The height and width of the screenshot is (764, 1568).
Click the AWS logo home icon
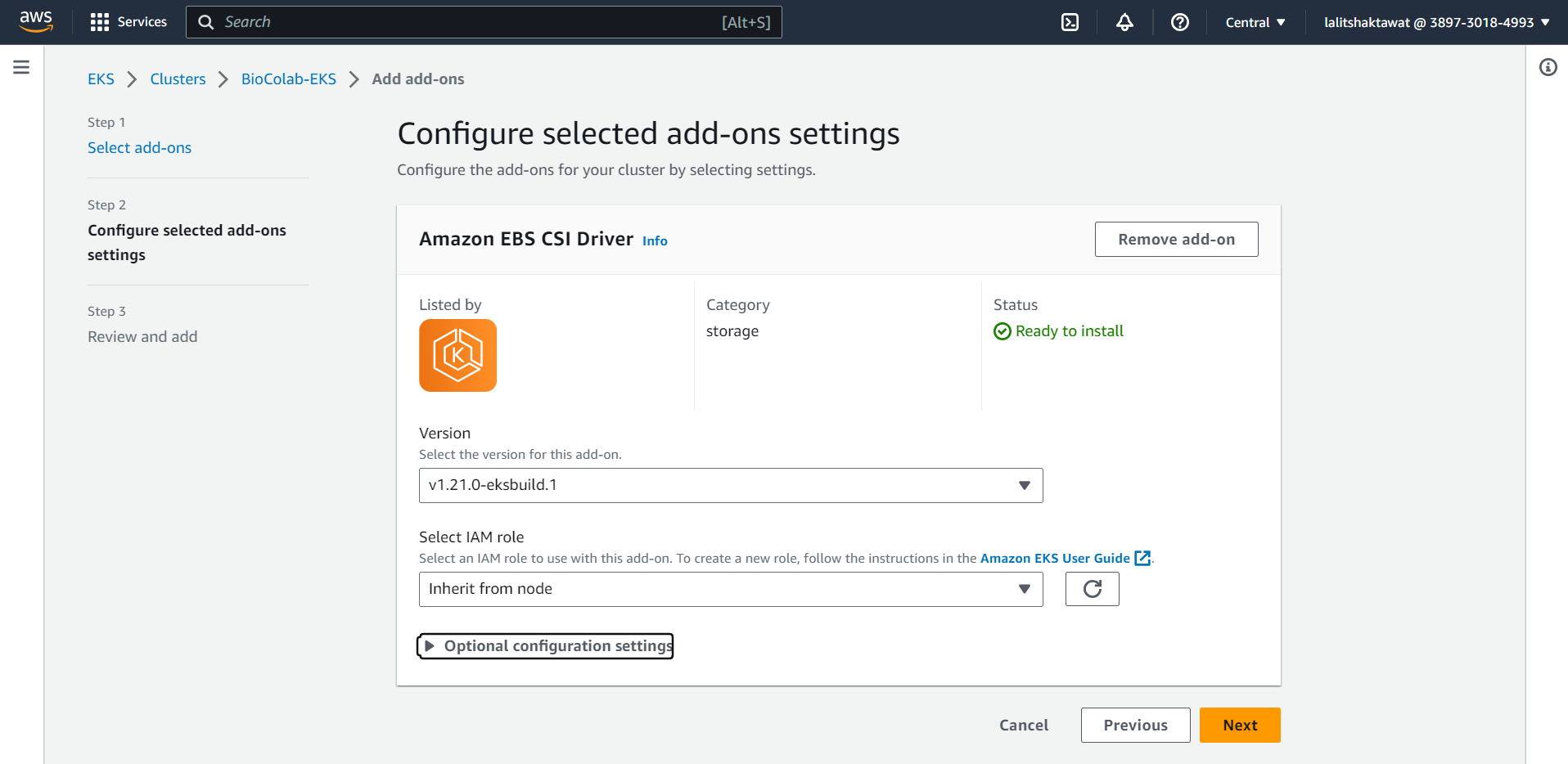[x=36, y=22]
